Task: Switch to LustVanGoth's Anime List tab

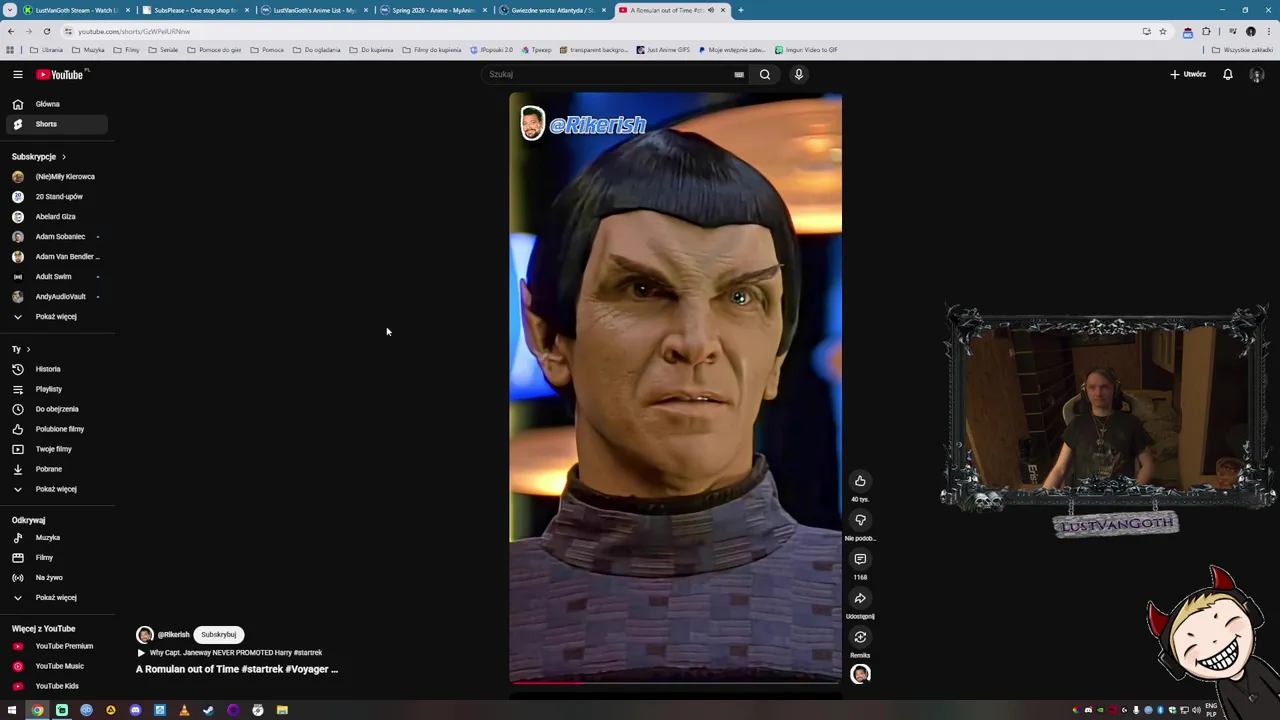Action: (314, 10)
